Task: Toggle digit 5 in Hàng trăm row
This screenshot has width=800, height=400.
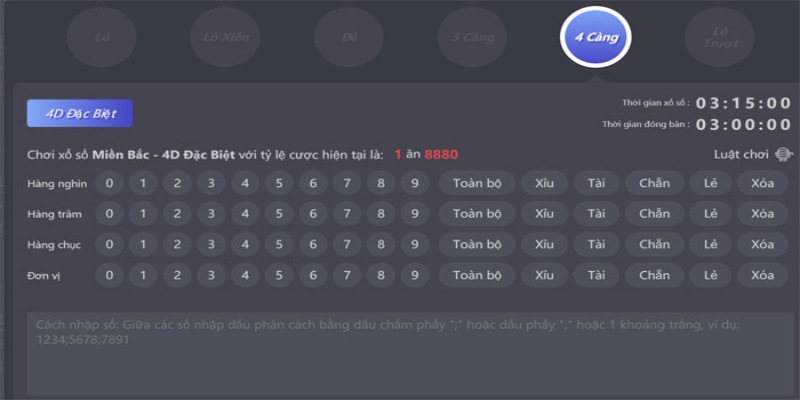Action: tap(279, 213)
